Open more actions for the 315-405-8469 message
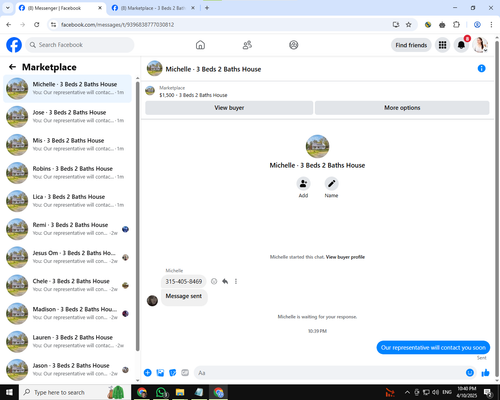 [x=236, y=281]
